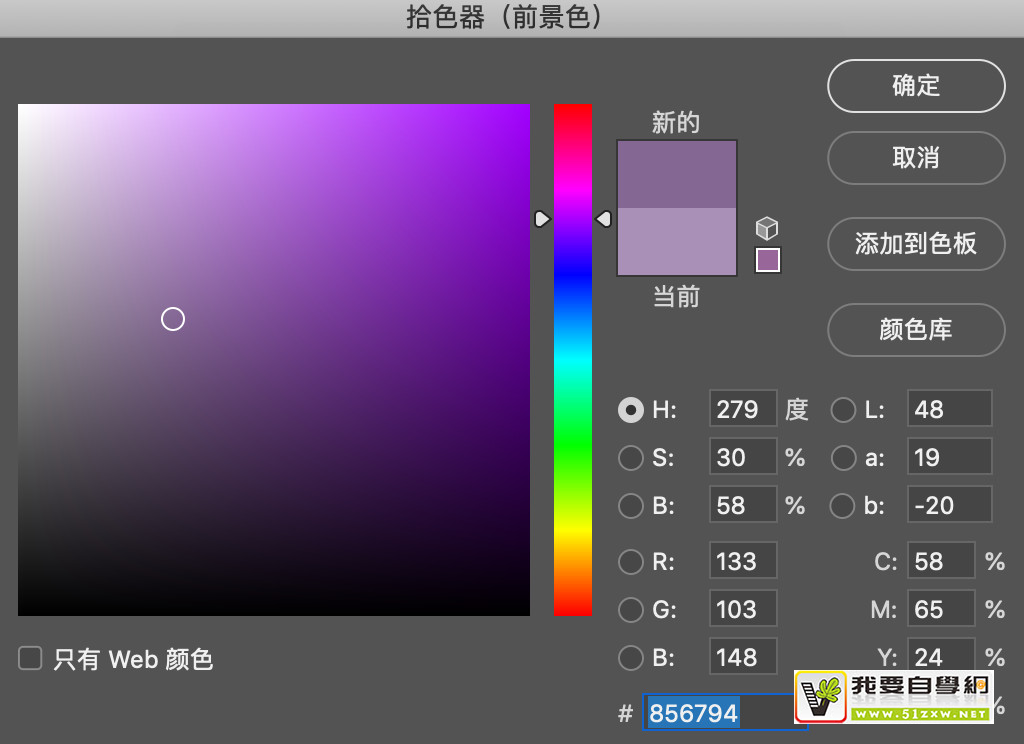
Task: Click the hue value field showing 279
Action: click(x=742, y=410)
